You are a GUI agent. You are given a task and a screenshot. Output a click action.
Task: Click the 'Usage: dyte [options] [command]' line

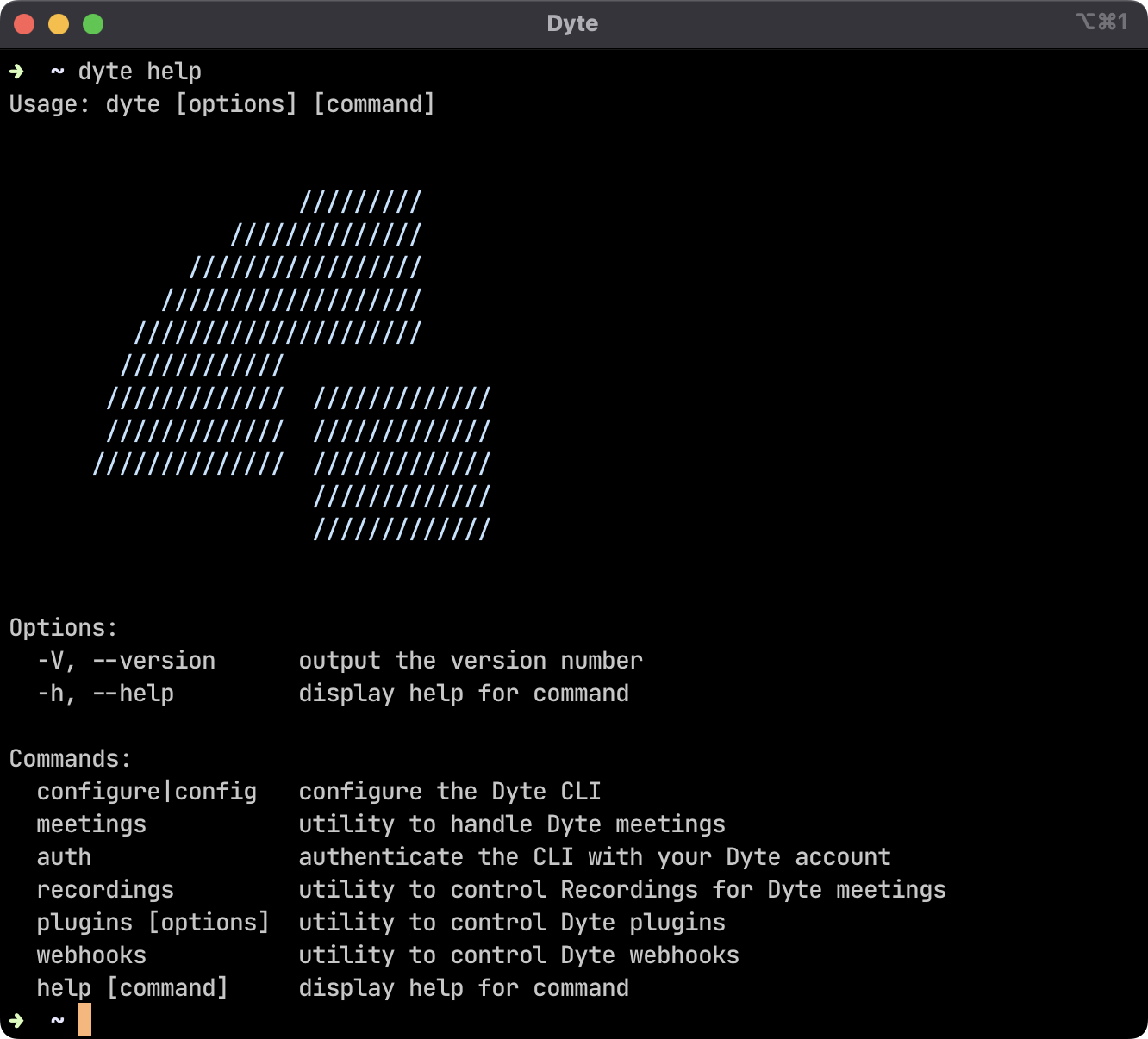221,103
